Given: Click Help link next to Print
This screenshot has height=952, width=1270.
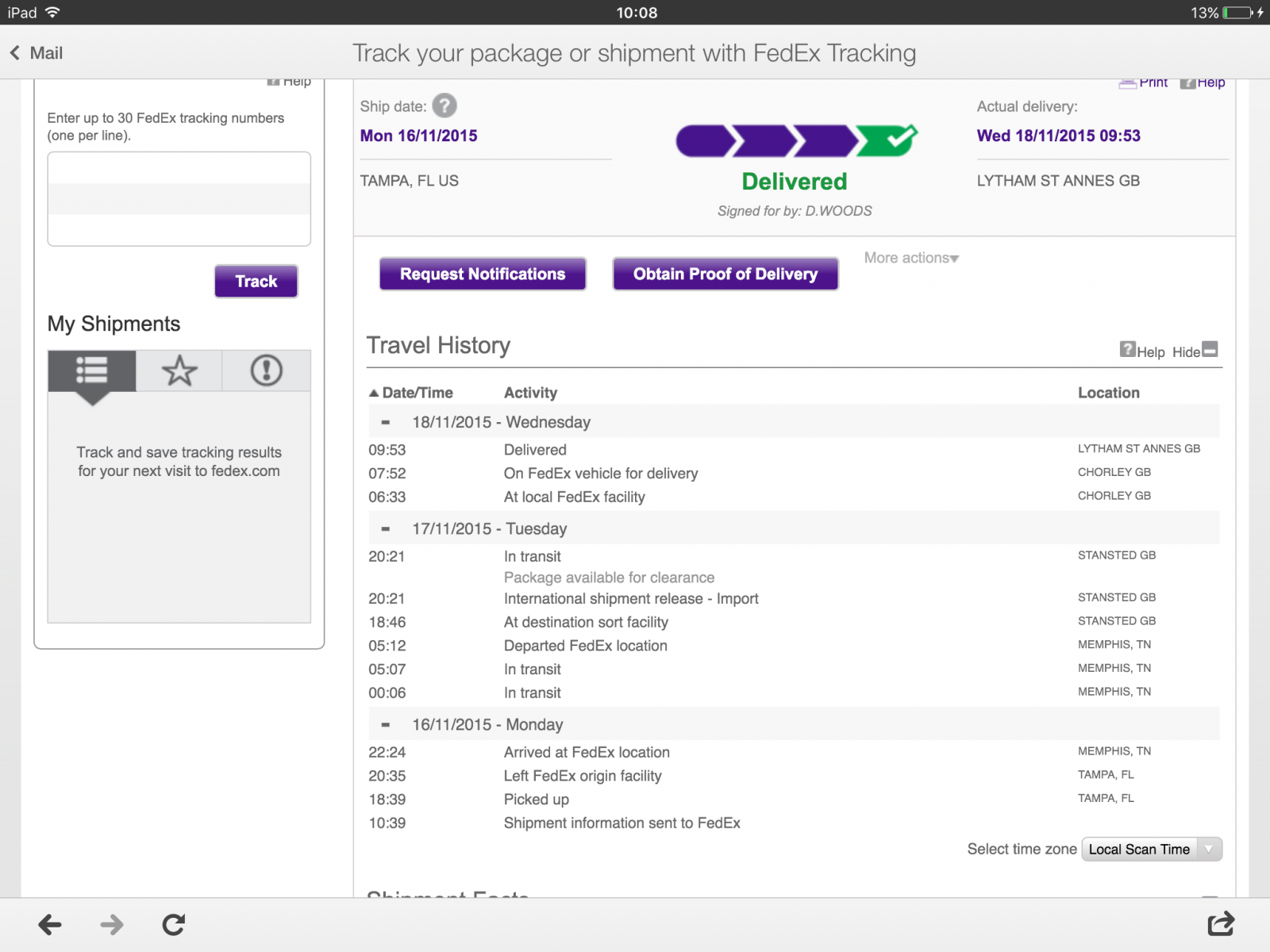Looking at the screenshot, I should (1203, 83).
